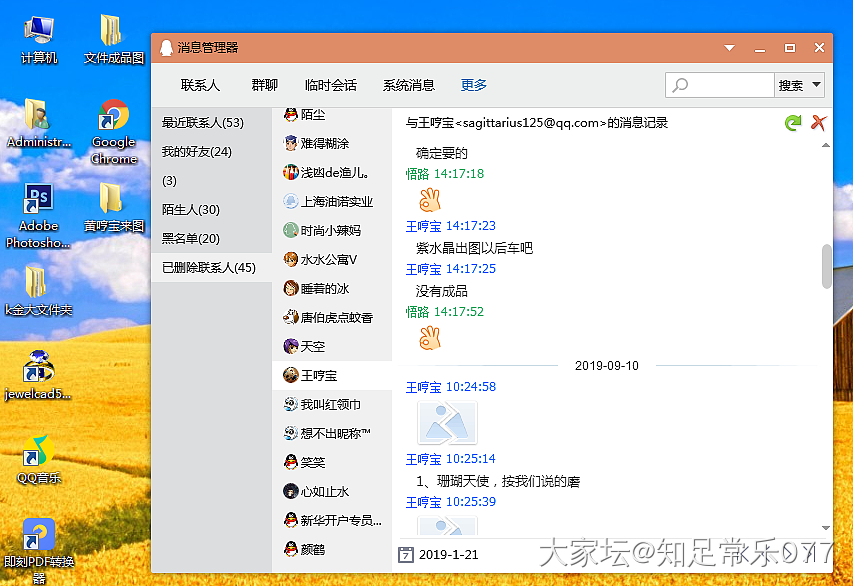
Task: Click the chat history scrollbar thumb
Action: 826,266
